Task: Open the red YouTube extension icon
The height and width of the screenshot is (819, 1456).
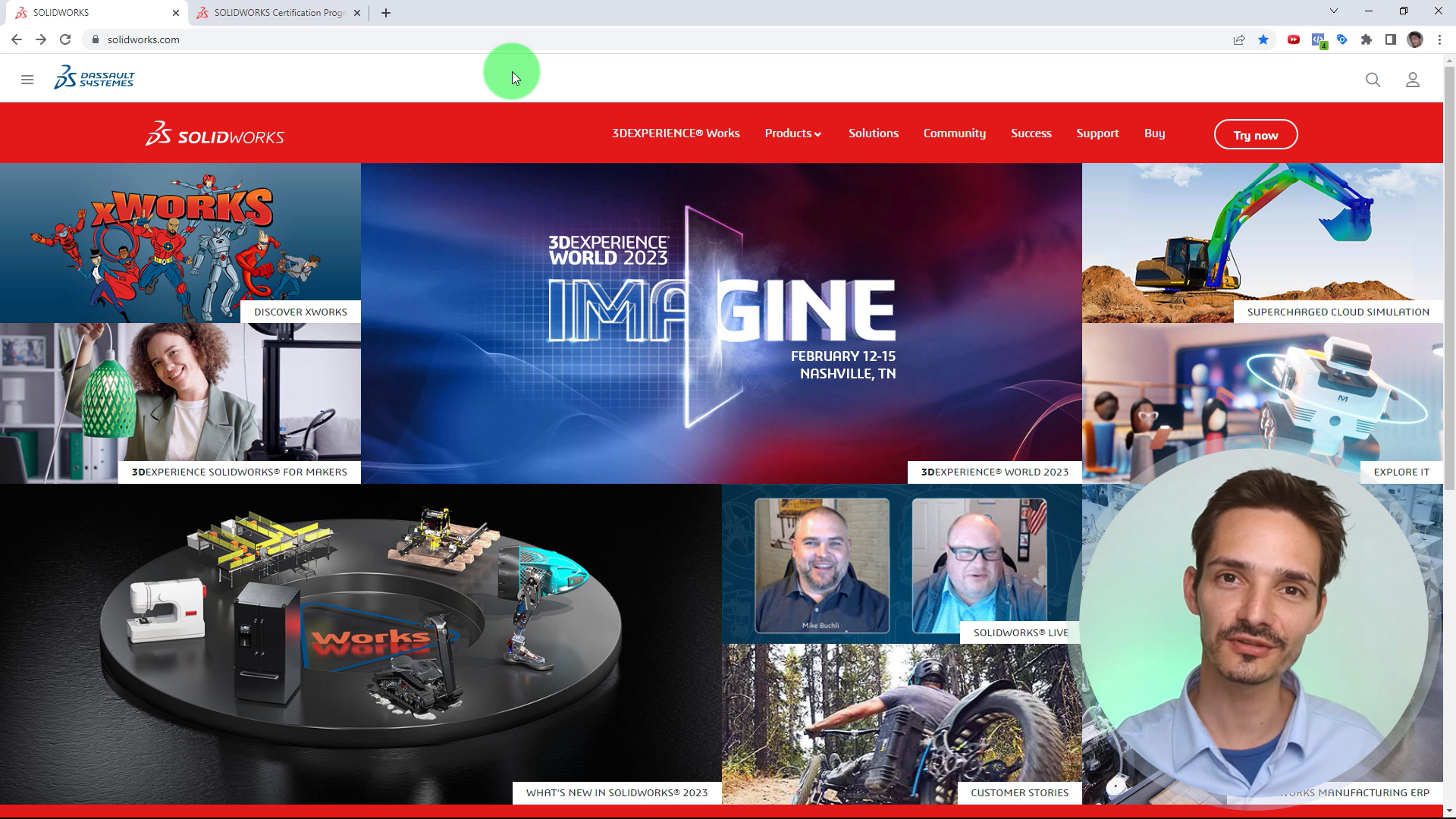Action: [1294, 39]
